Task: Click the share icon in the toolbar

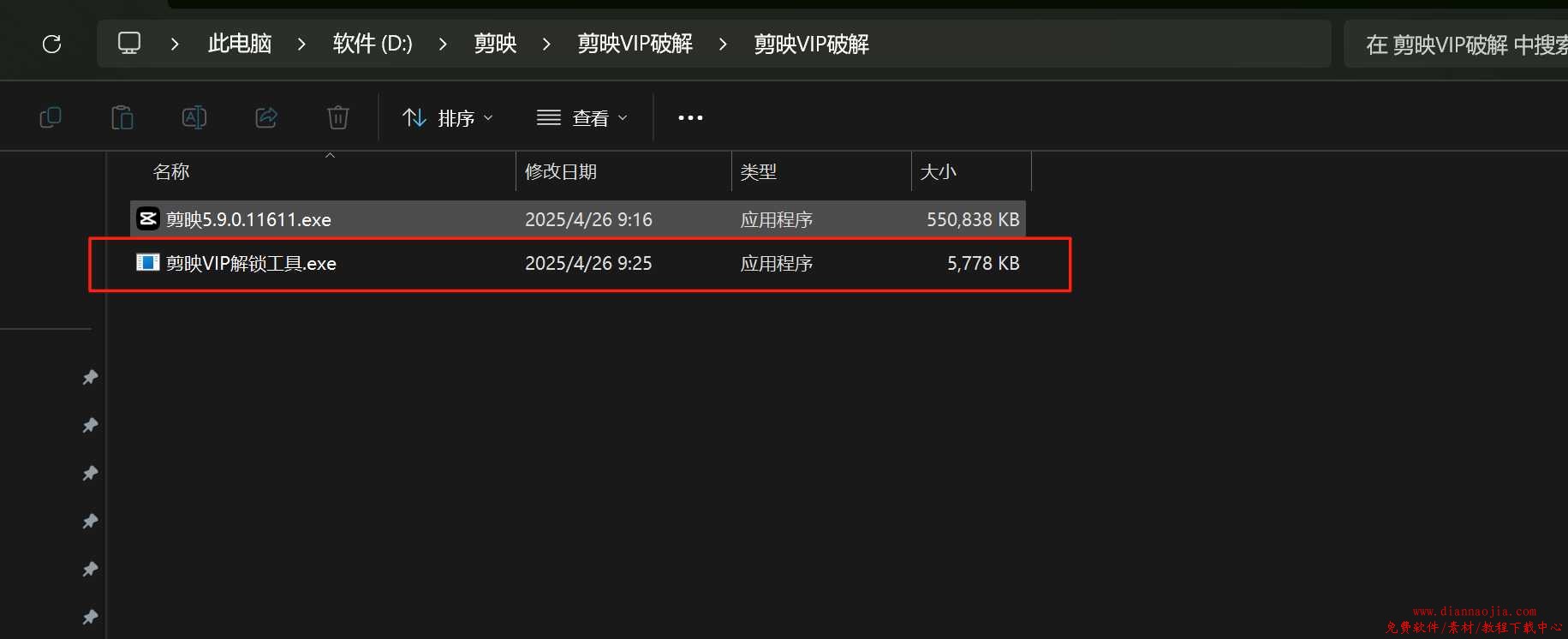Action: (266, 117)
